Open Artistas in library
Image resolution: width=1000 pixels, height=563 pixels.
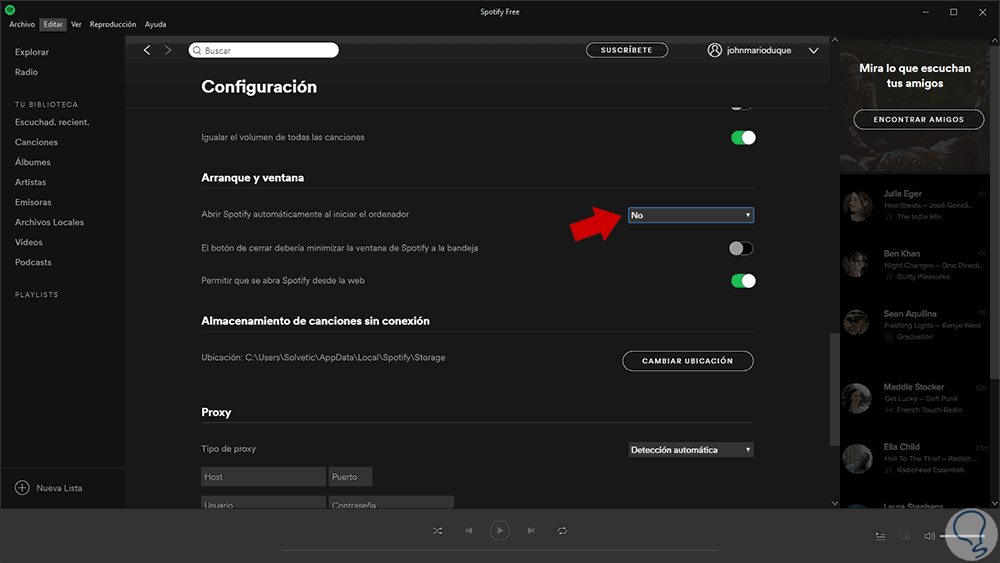pos(31,182)
